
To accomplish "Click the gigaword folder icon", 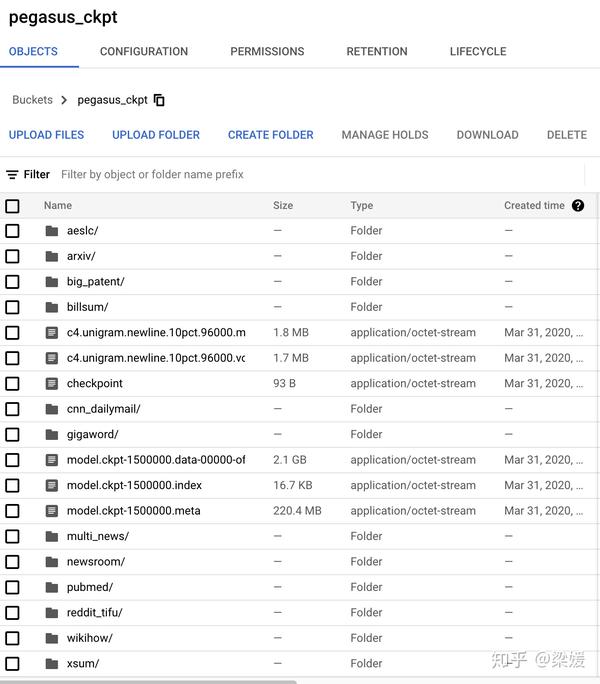I will (52, 435).
